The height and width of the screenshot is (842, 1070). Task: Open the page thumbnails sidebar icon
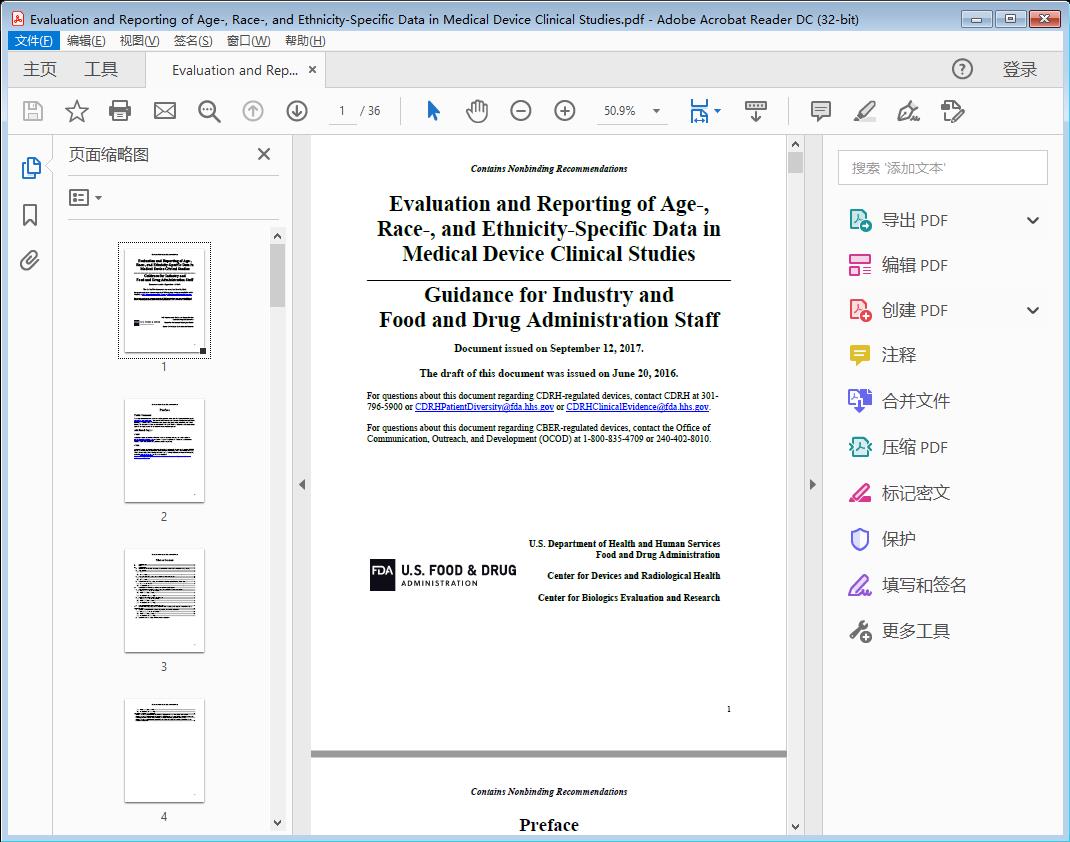(31, 168)
